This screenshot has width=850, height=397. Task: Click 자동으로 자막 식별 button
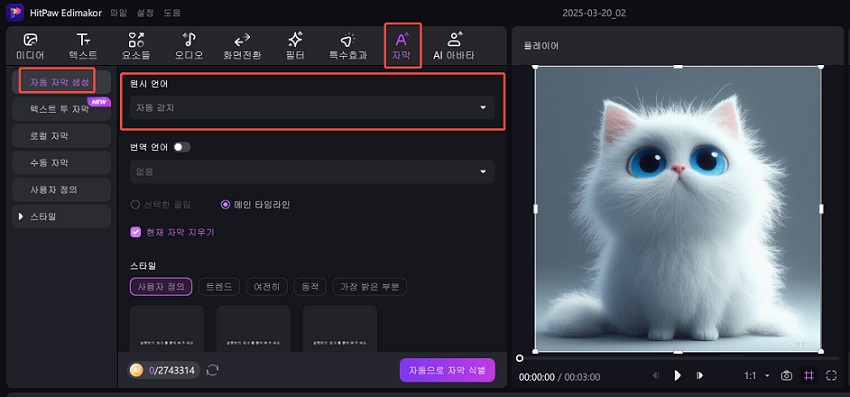[x=447, y=370]
